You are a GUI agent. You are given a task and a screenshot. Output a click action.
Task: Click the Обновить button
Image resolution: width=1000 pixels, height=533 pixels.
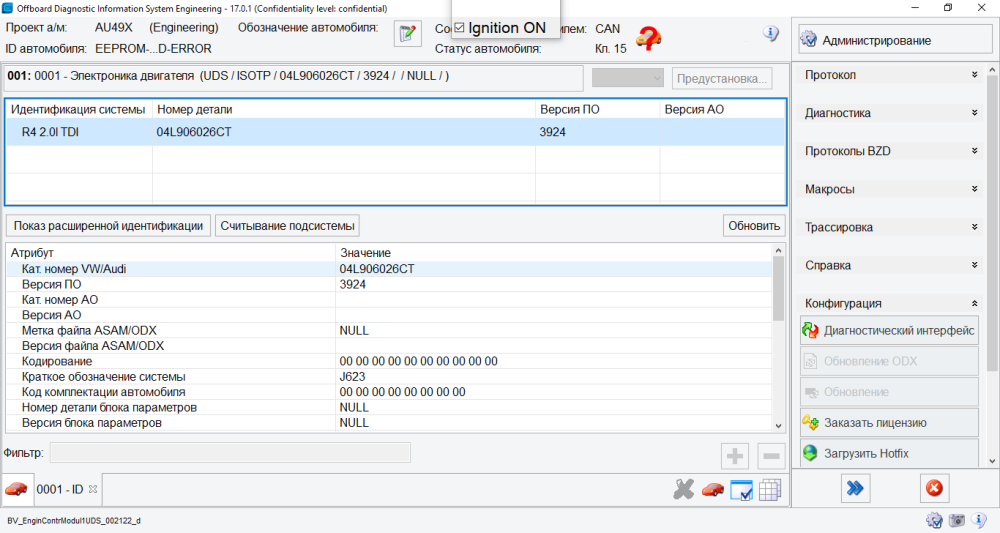tap(754, 226)
